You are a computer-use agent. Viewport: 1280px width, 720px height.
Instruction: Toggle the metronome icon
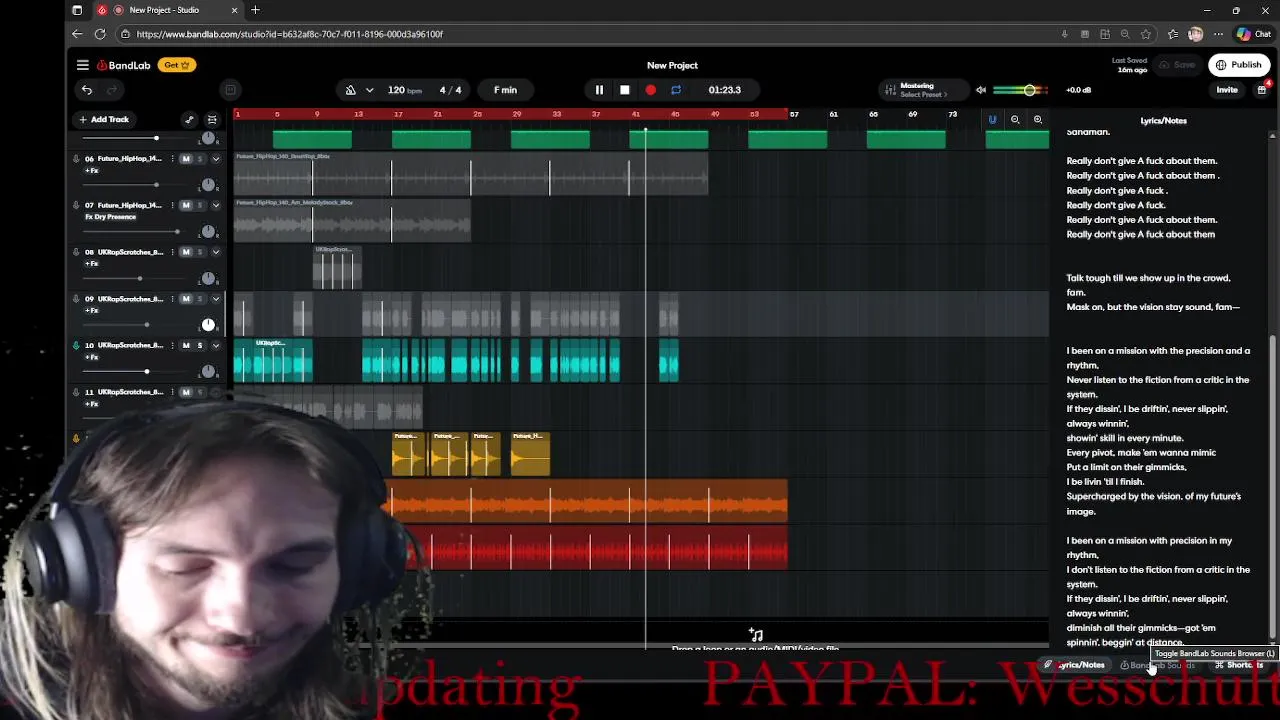click(x=350, y=90)
